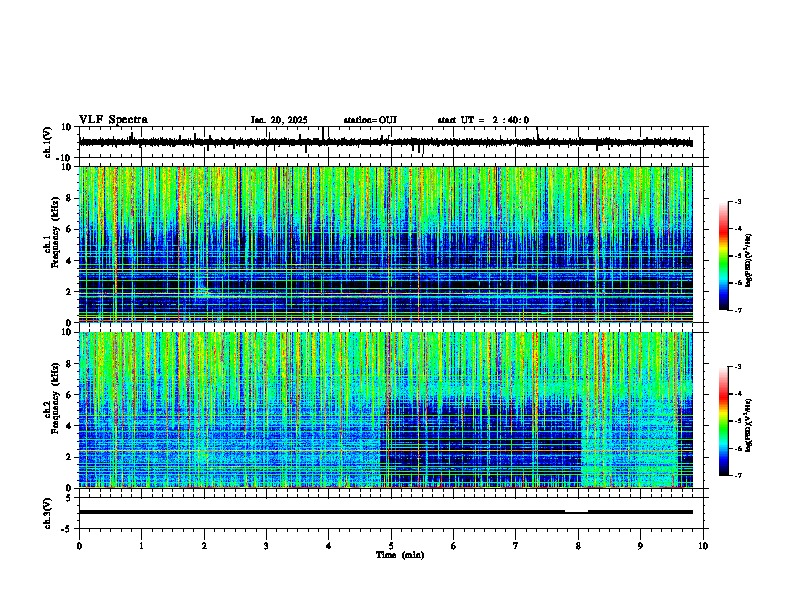
Task: Click time axis tick label '5'
Action: [x=391, y=546]
